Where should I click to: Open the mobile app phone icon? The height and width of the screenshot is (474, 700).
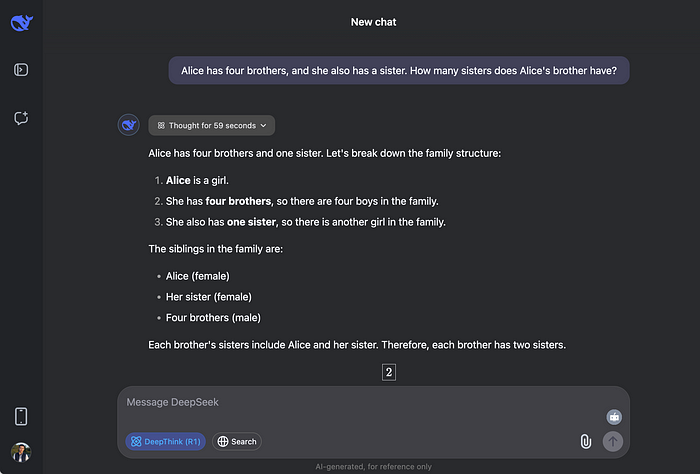[21, 416]
